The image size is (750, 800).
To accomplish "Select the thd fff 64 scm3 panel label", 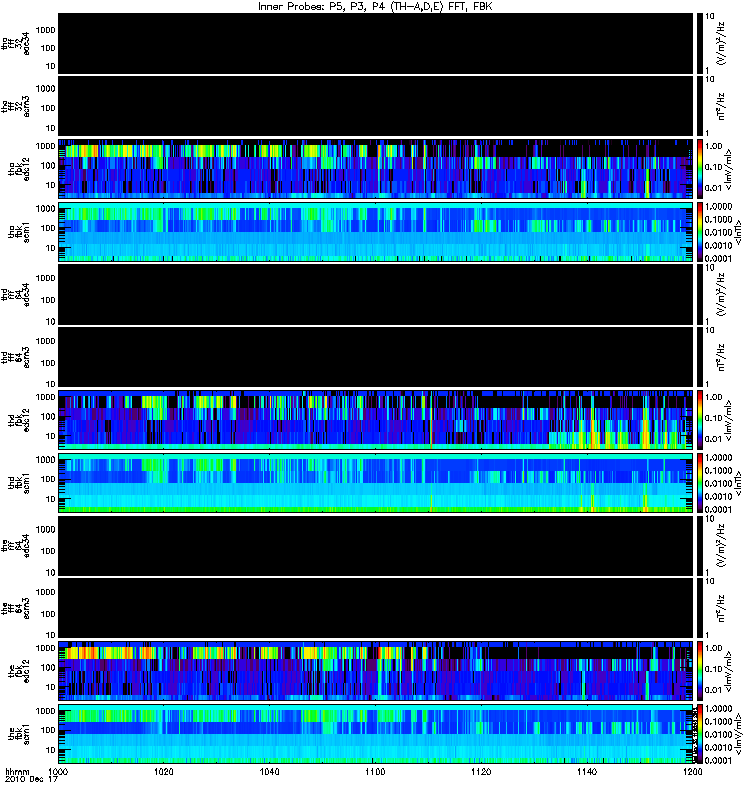I will click(x=15, y=357).
